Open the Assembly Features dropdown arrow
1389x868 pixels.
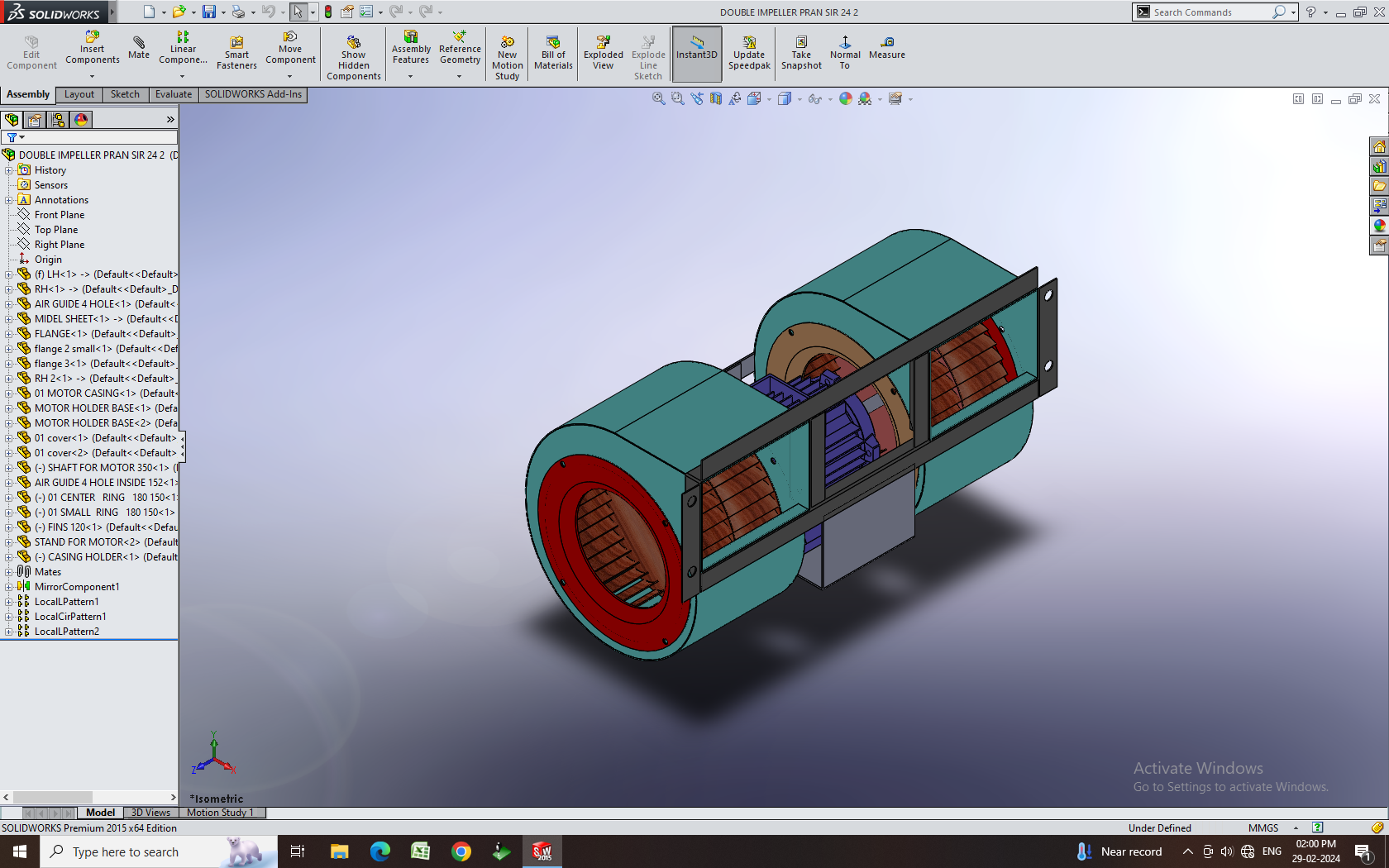tap(410, 76)
